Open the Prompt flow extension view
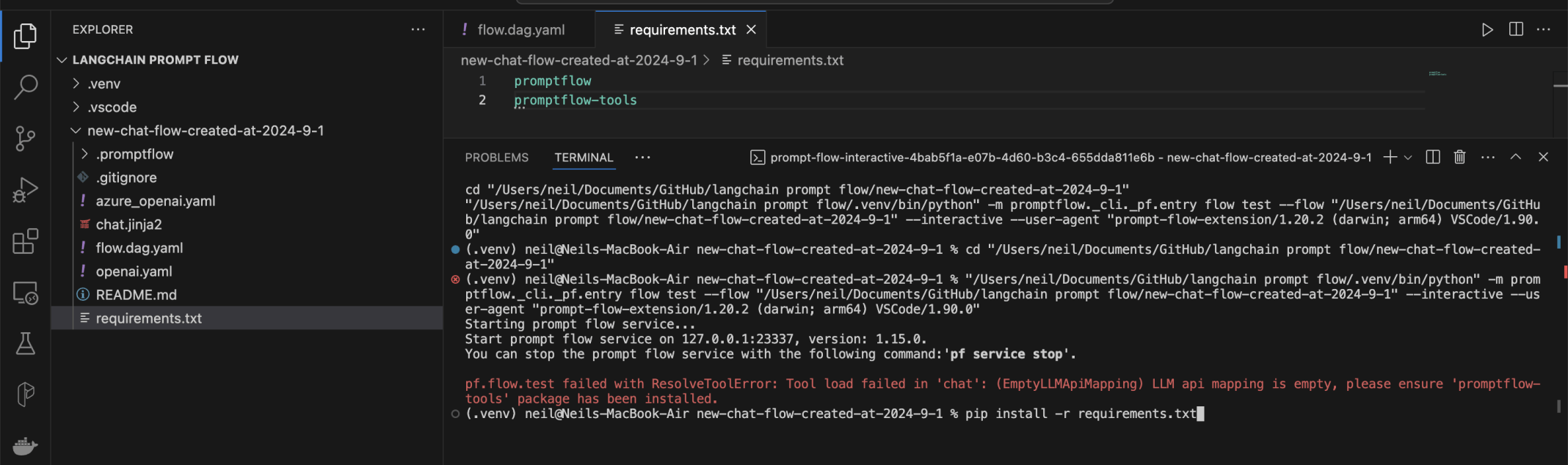 [x=26, y=395]
